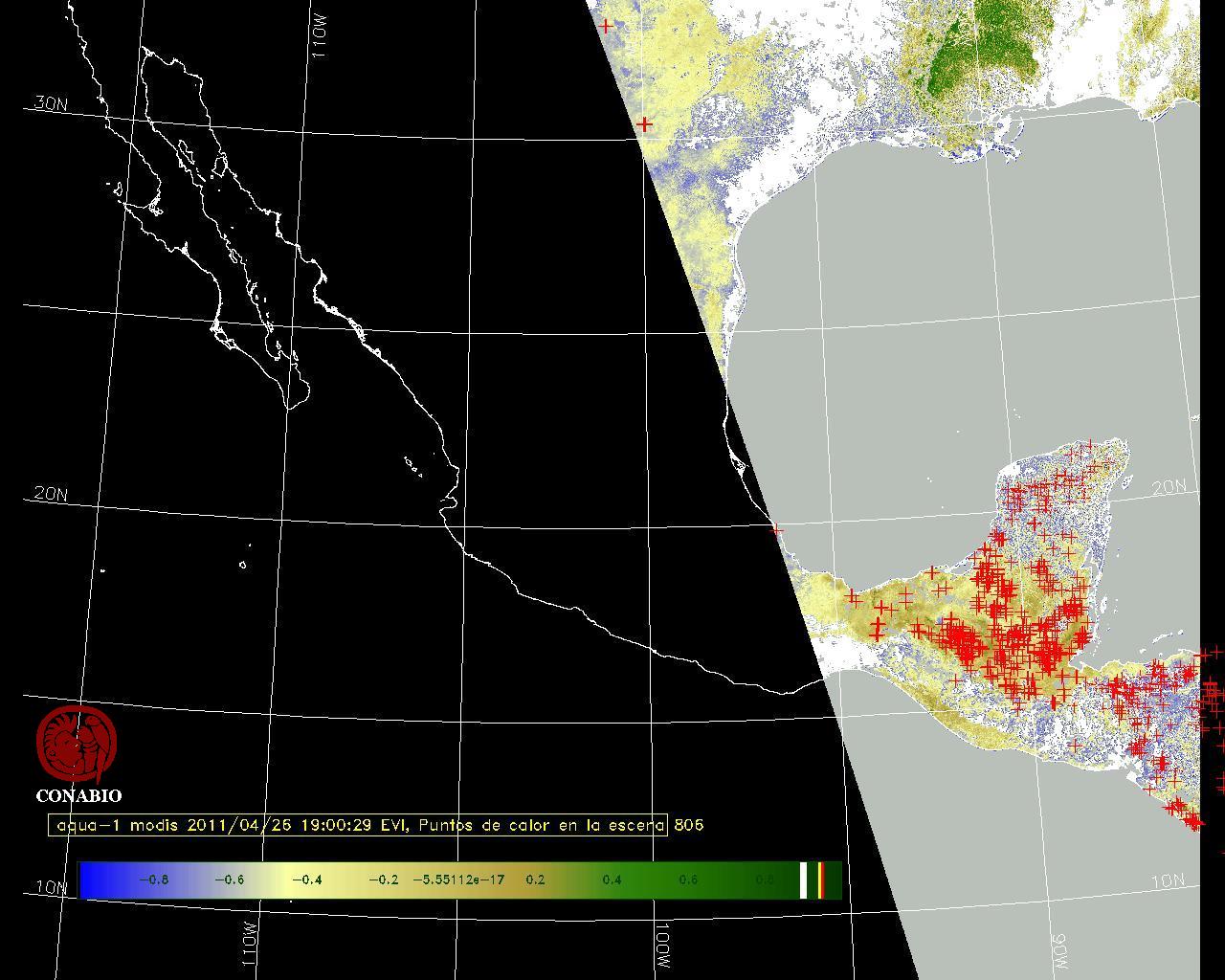Click the -0.4 value on the color scale
Viewport: 1225px width, 980px height.
(x=305, y=880)
